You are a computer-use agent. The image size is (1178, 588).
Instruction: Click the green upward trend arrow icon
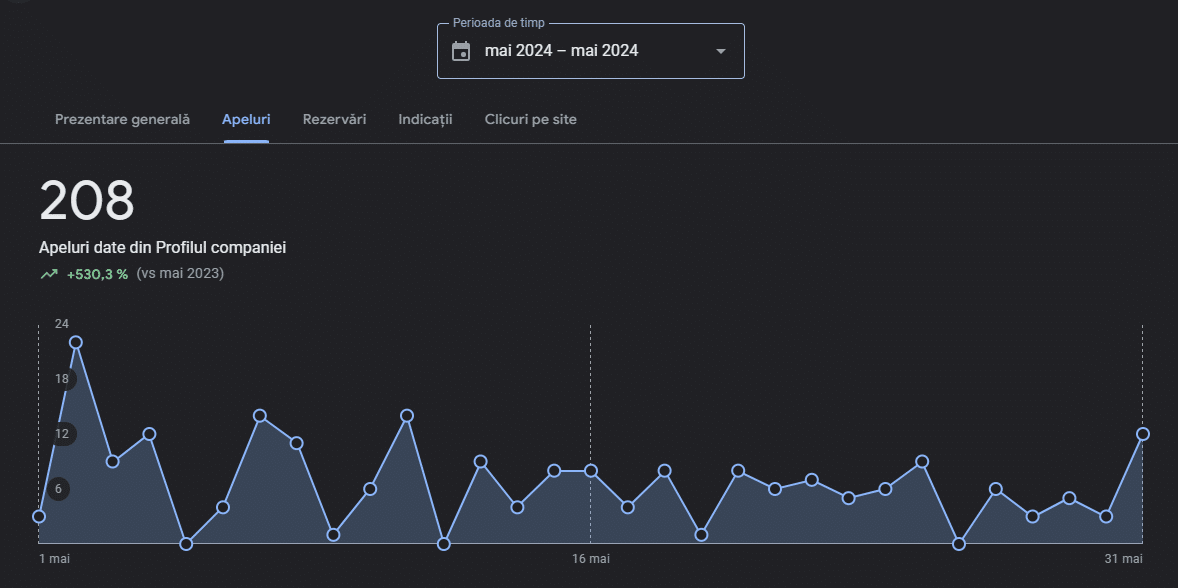point(49,274)
